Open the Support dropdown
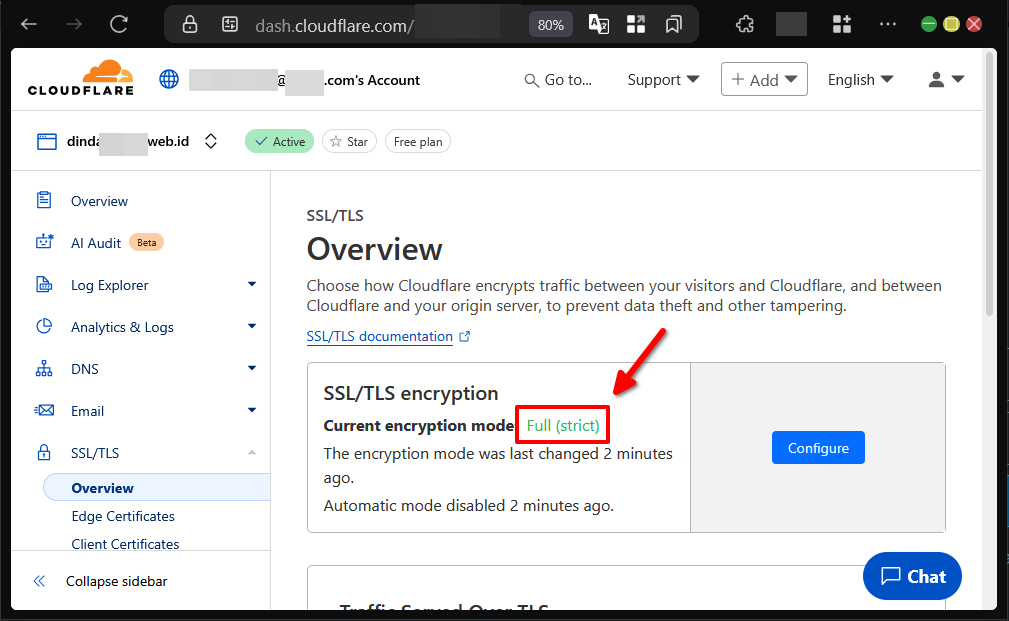This screenshot has width=1009, height=621. coord(663,80)
